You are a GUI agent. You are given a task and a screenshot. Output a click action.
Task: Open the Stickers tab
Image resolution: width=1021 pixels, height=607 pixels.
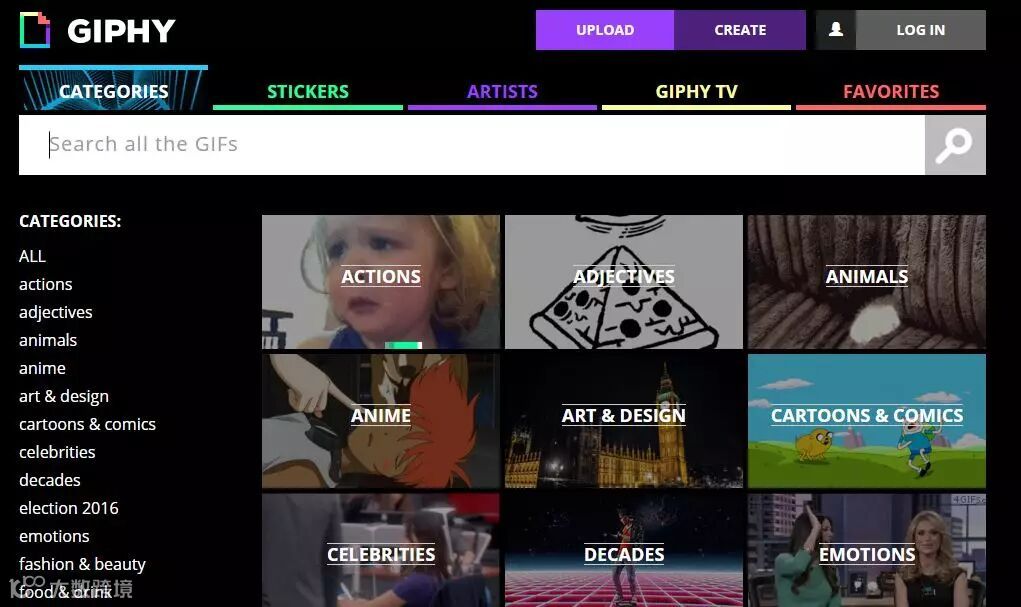[x=307, y=91]
